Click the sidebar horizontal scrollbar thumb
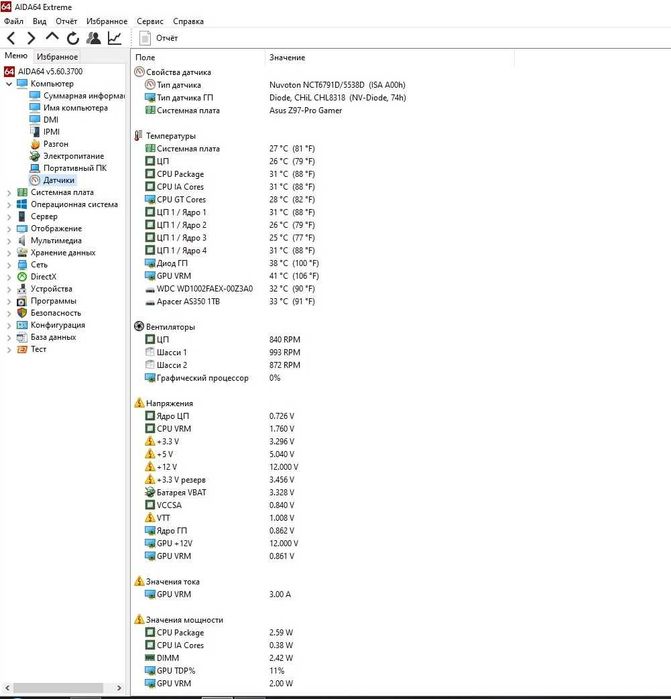This screenshot has height=699, width=671. tap(58, 687)
